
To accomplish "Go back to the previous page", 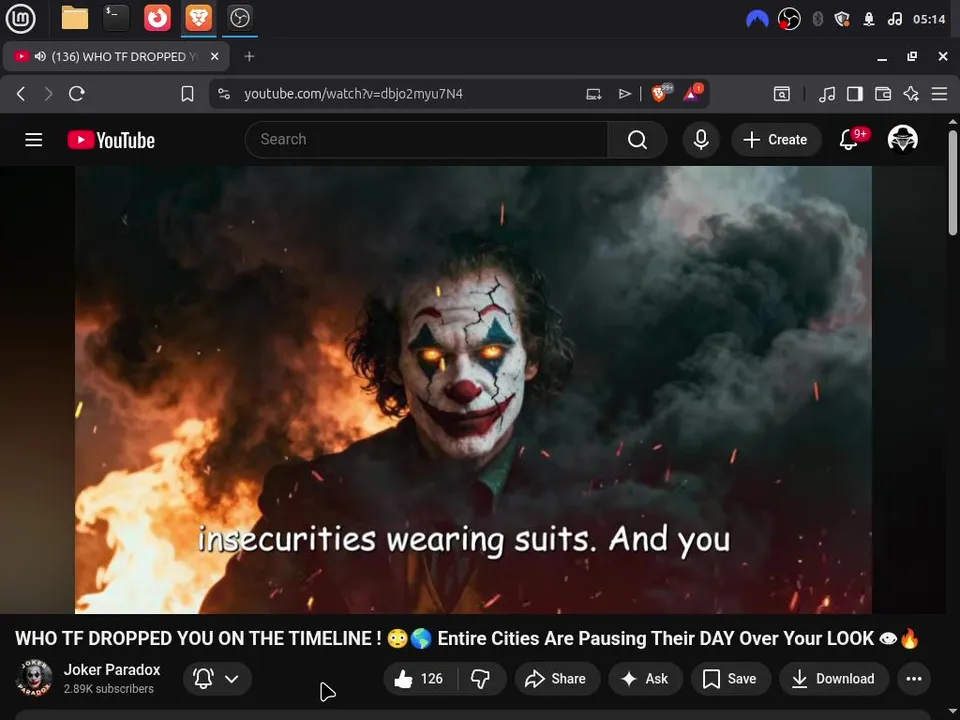I will [x=21, y=94].
